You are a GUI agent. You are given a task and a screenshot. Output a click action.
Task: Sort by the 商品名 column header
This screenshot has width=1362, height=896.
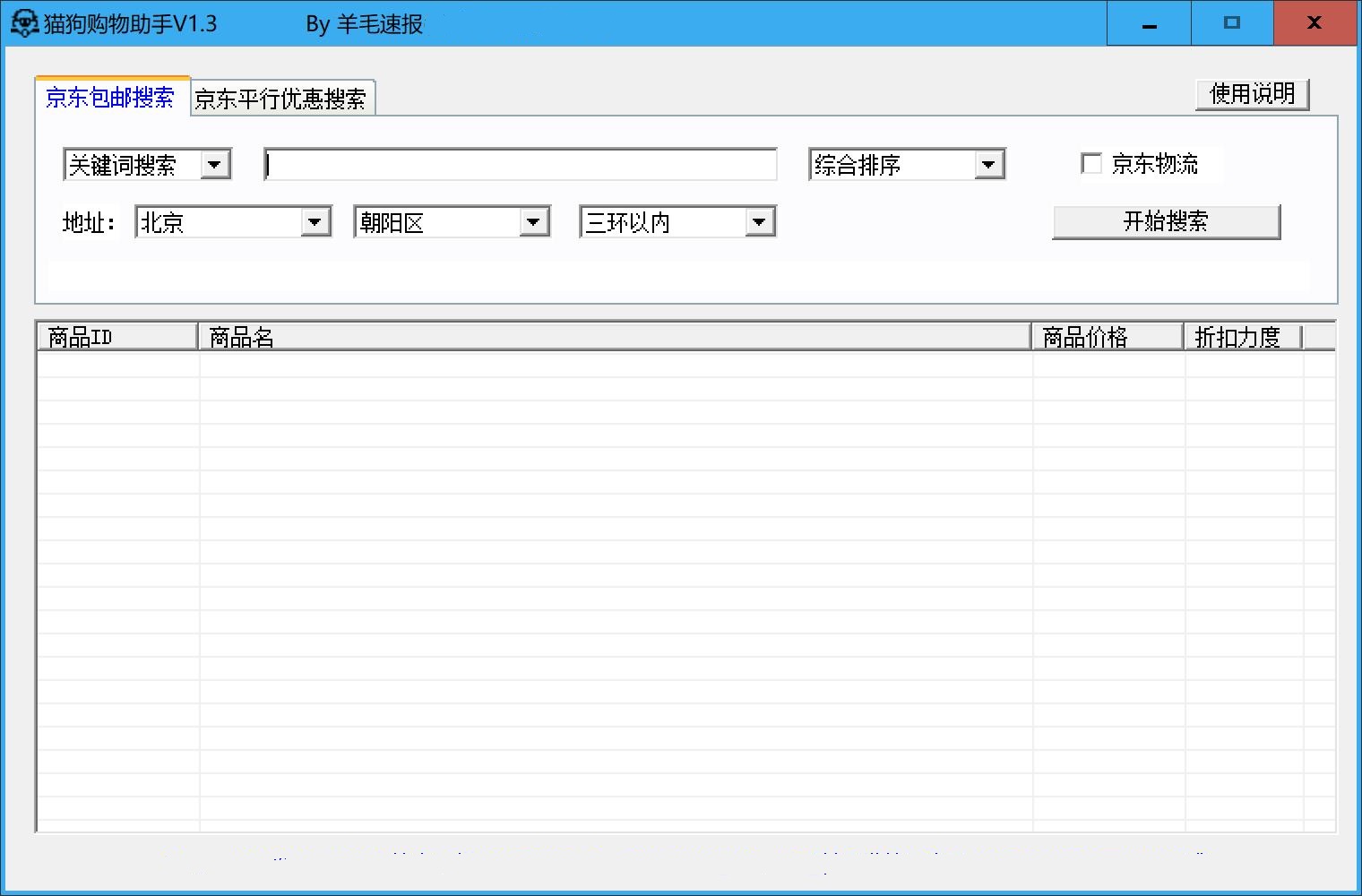click(615, 337)
